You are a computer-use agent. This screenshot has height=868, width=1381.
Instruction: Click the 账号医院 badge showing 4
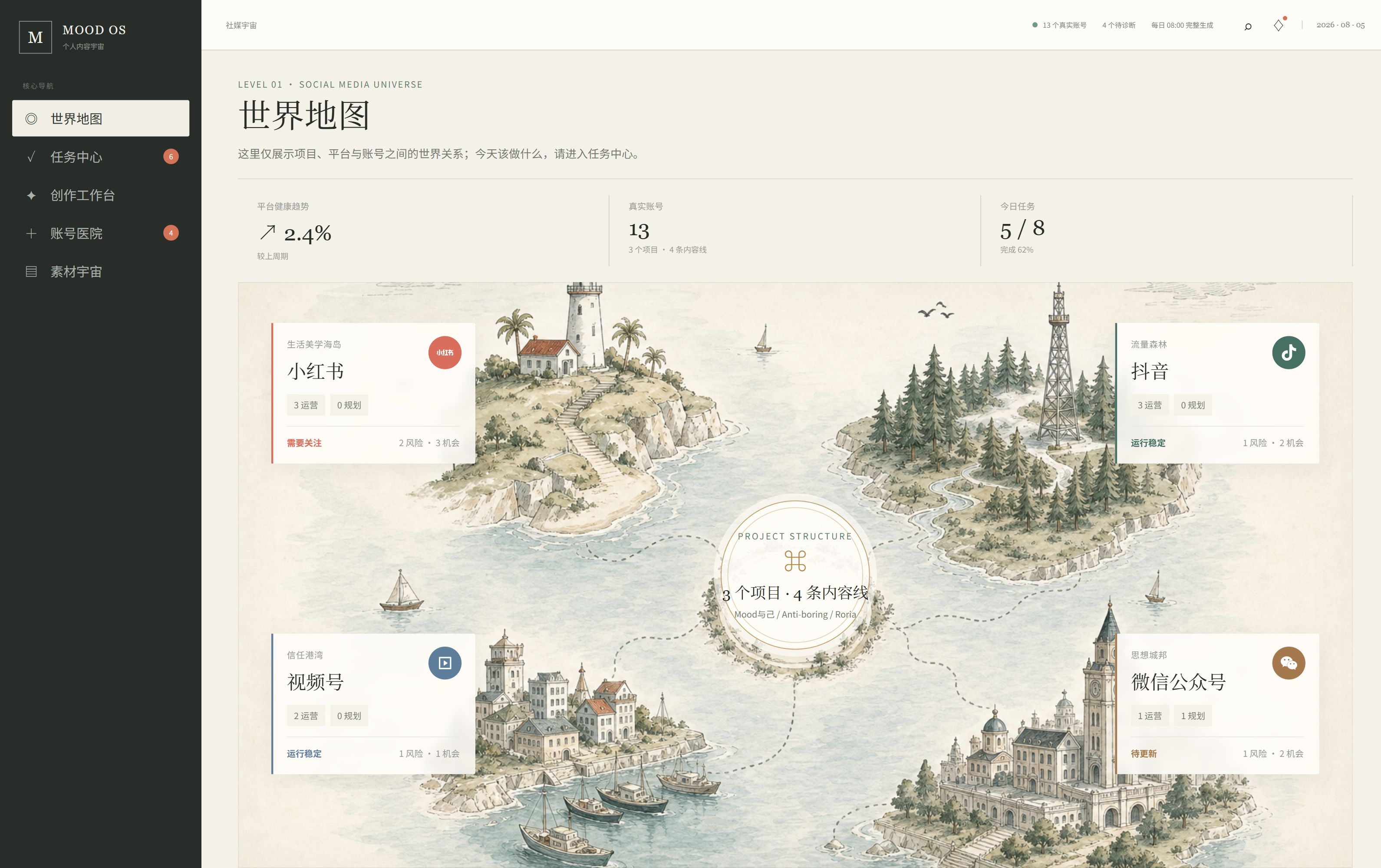click(x=171, y=233)
